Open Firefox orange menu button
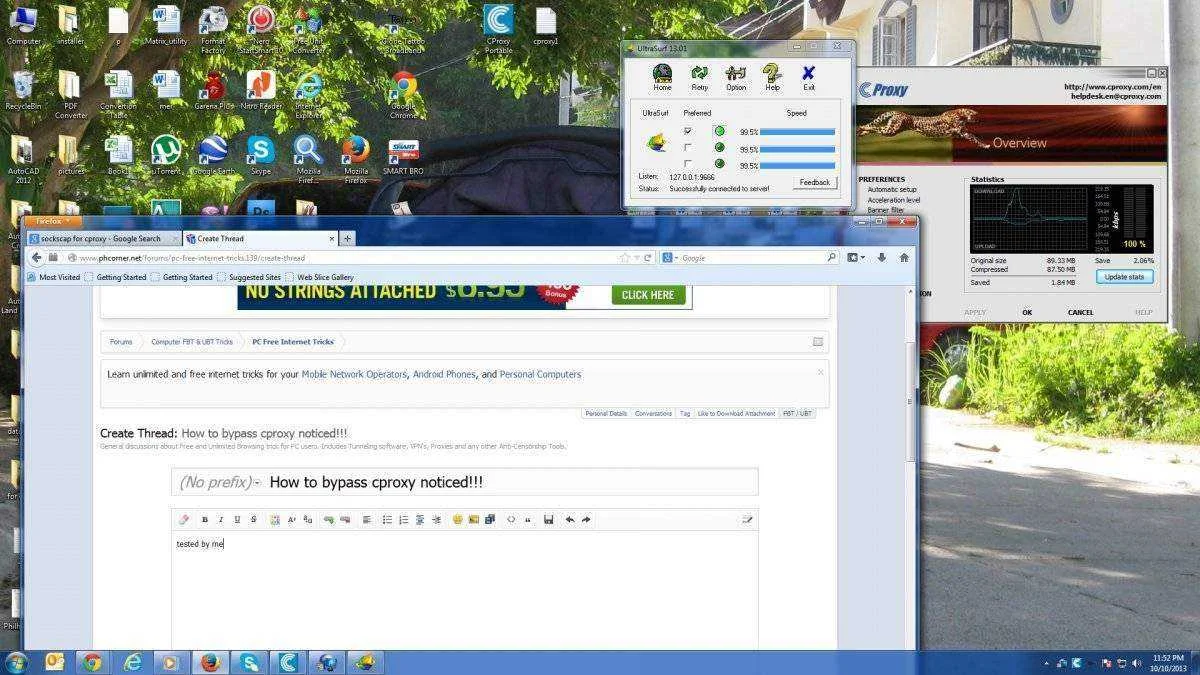1200x675 pixels. (x=53, y=221)
